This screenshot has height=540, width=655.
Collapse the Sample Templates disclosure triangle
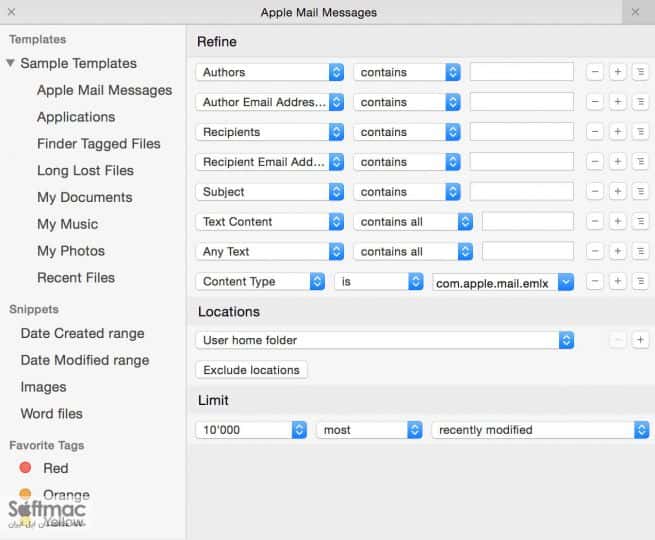10,63
